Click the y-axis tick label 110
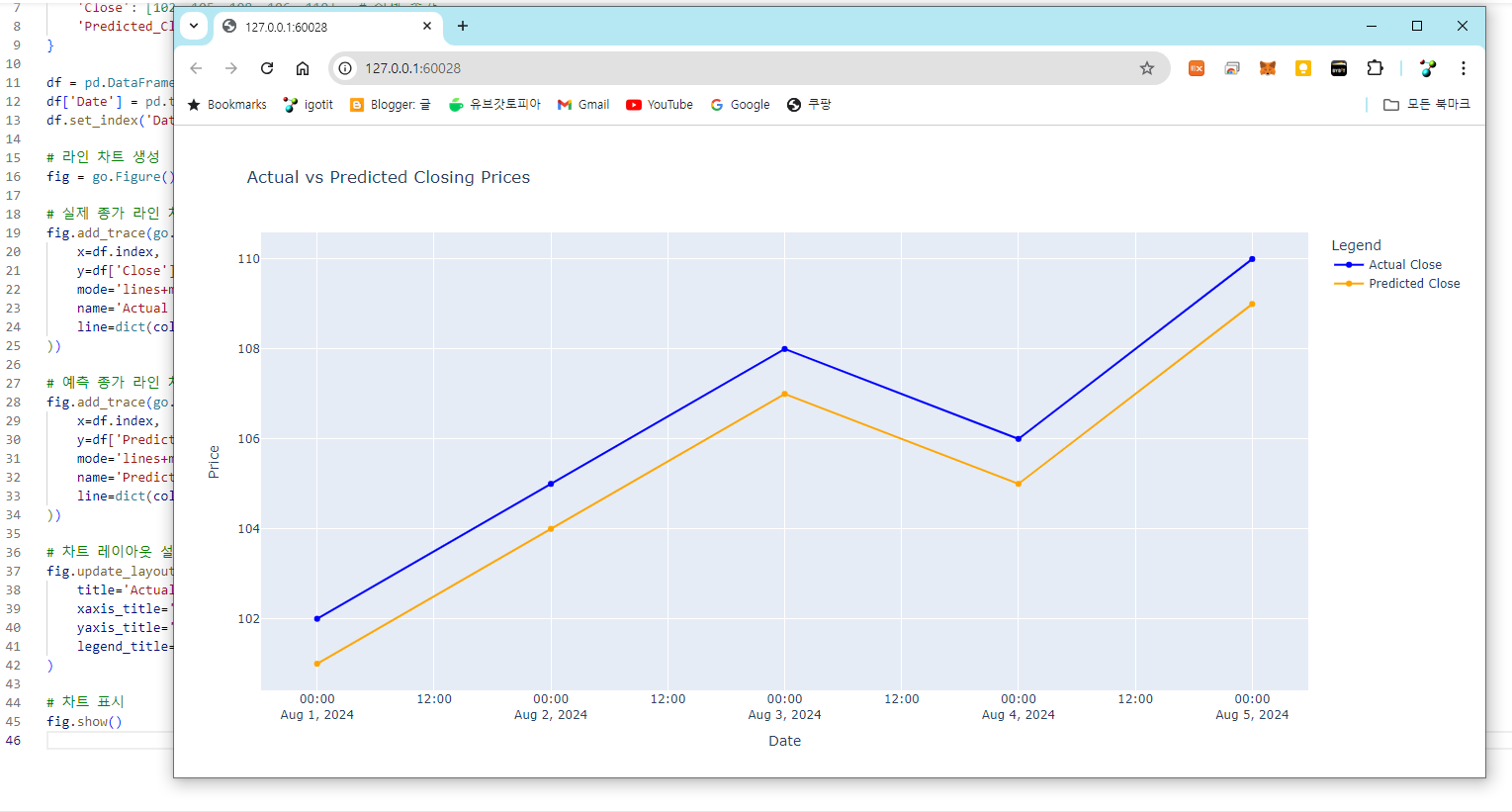Image resolution: width=1512 pixels, height=812 pixels. [248, 259]
